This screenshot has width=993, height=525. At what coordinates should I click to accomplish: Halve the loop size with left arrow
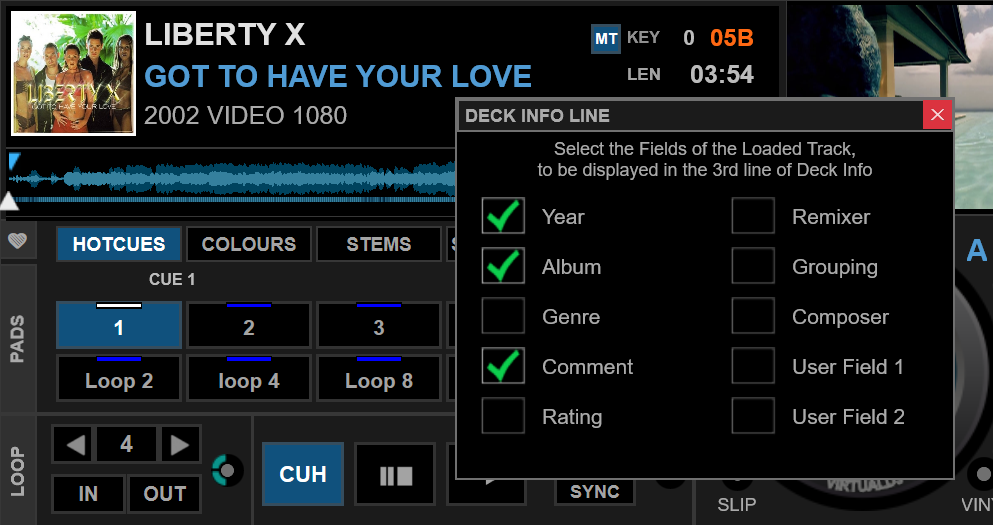click(x=73, y=445)
